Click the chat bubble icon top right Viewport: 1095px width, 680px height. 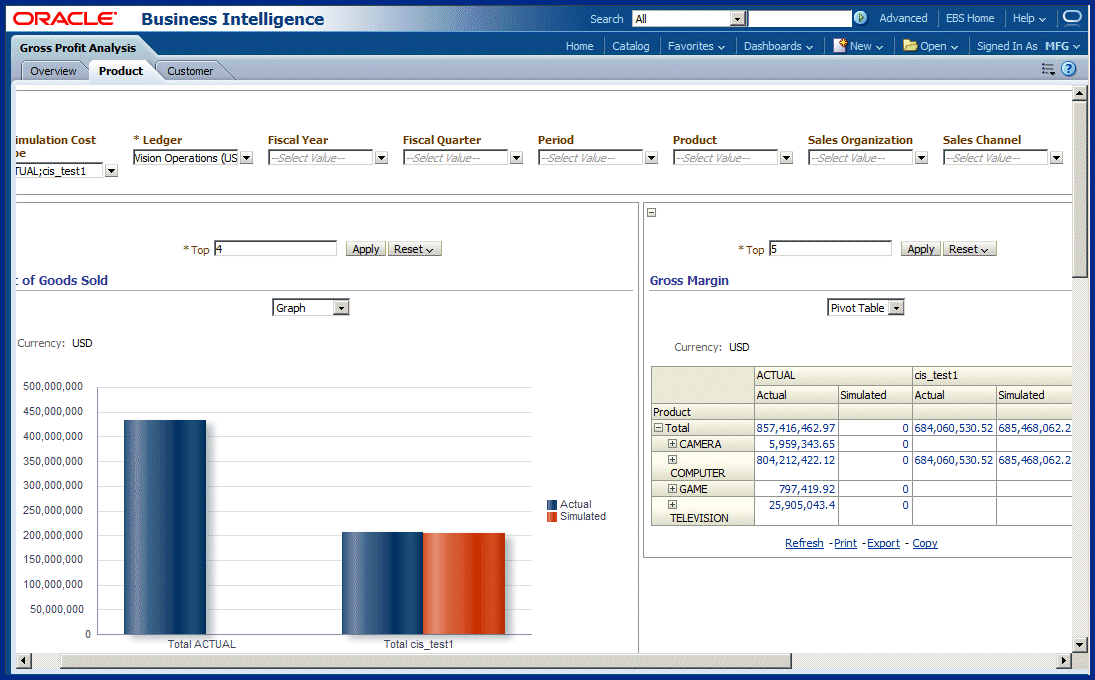[1071, 17]
